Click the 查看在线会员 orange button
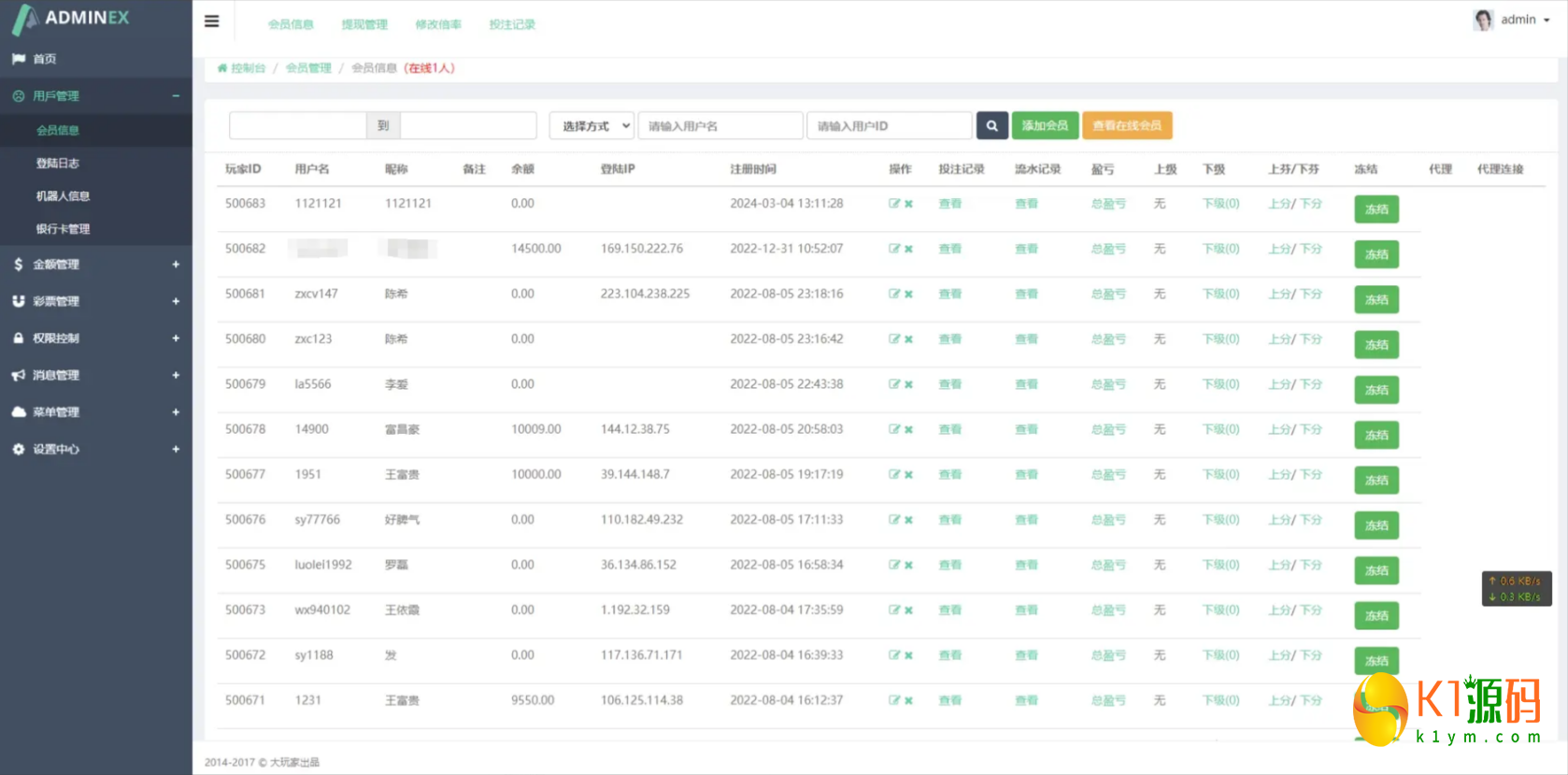 tap(1127, 125)
